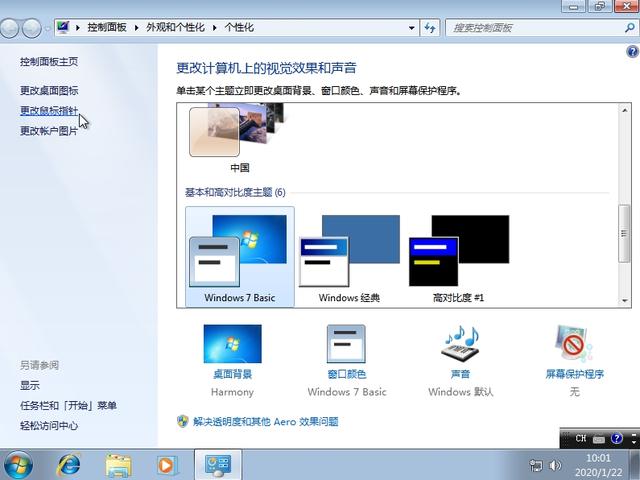Open the Desktop Background (桌面背景) icon
This screenshot has width=640, height=480.
pyautogui.click(x=232, y=344)
